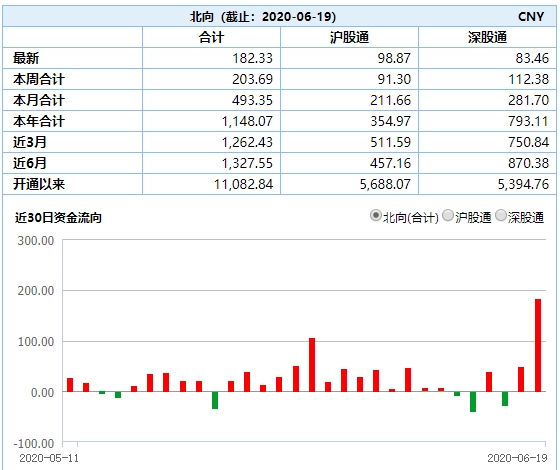
Task: Click the 300.00 y-axis label
Action: 36,241
